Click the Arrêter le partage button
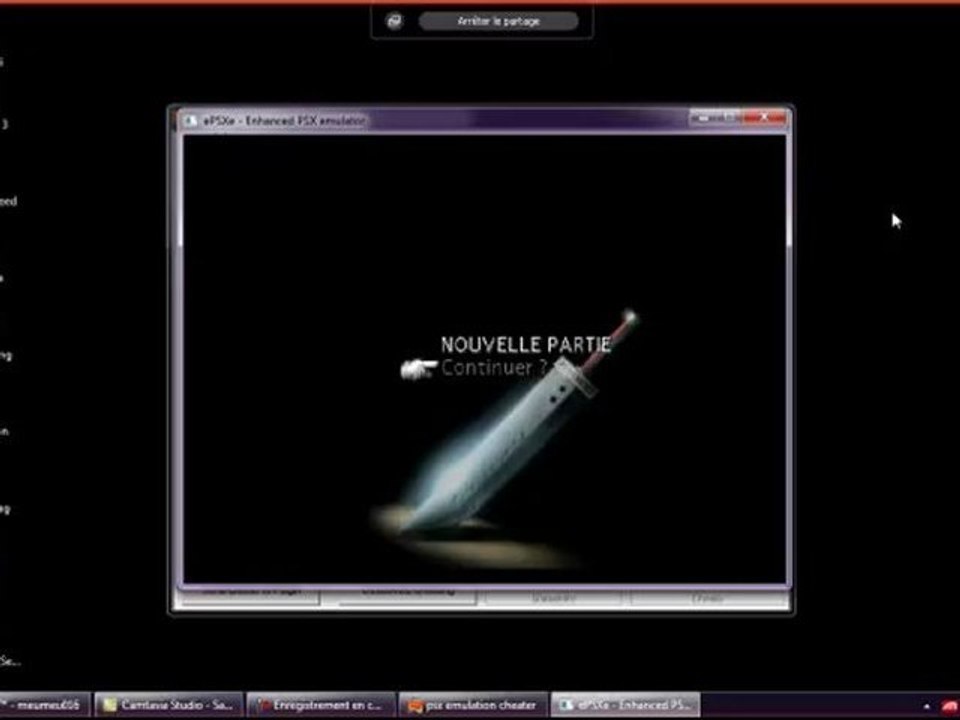 point(498,21)
